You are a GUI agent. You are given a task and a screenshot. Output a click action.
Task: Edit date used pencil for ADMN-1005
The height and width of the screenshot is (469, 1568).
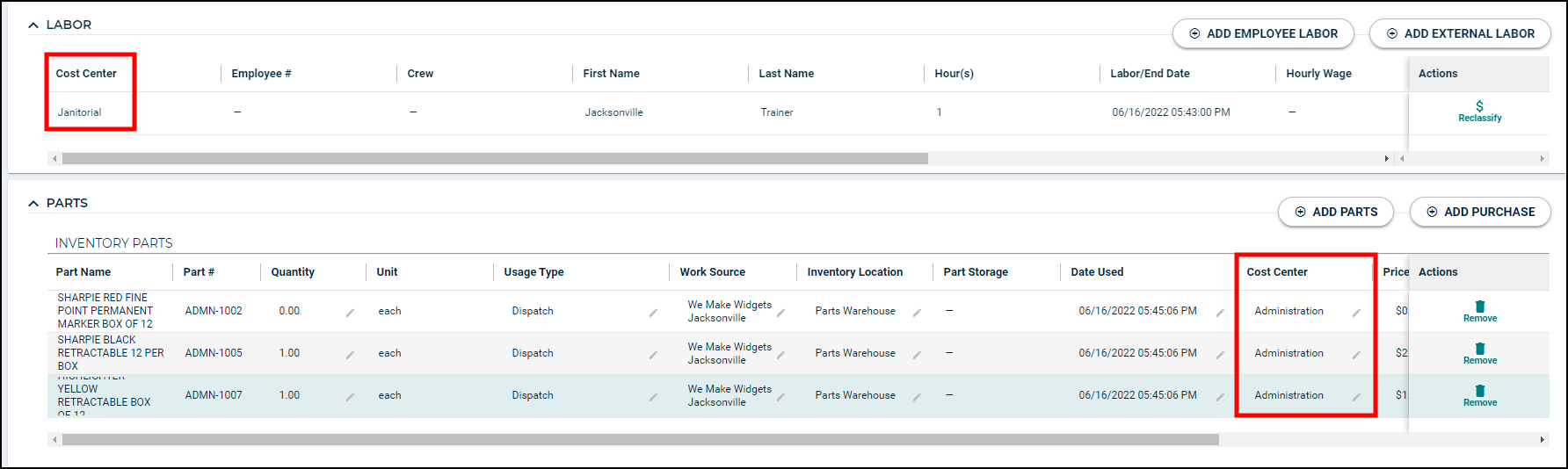point(1220,355)
